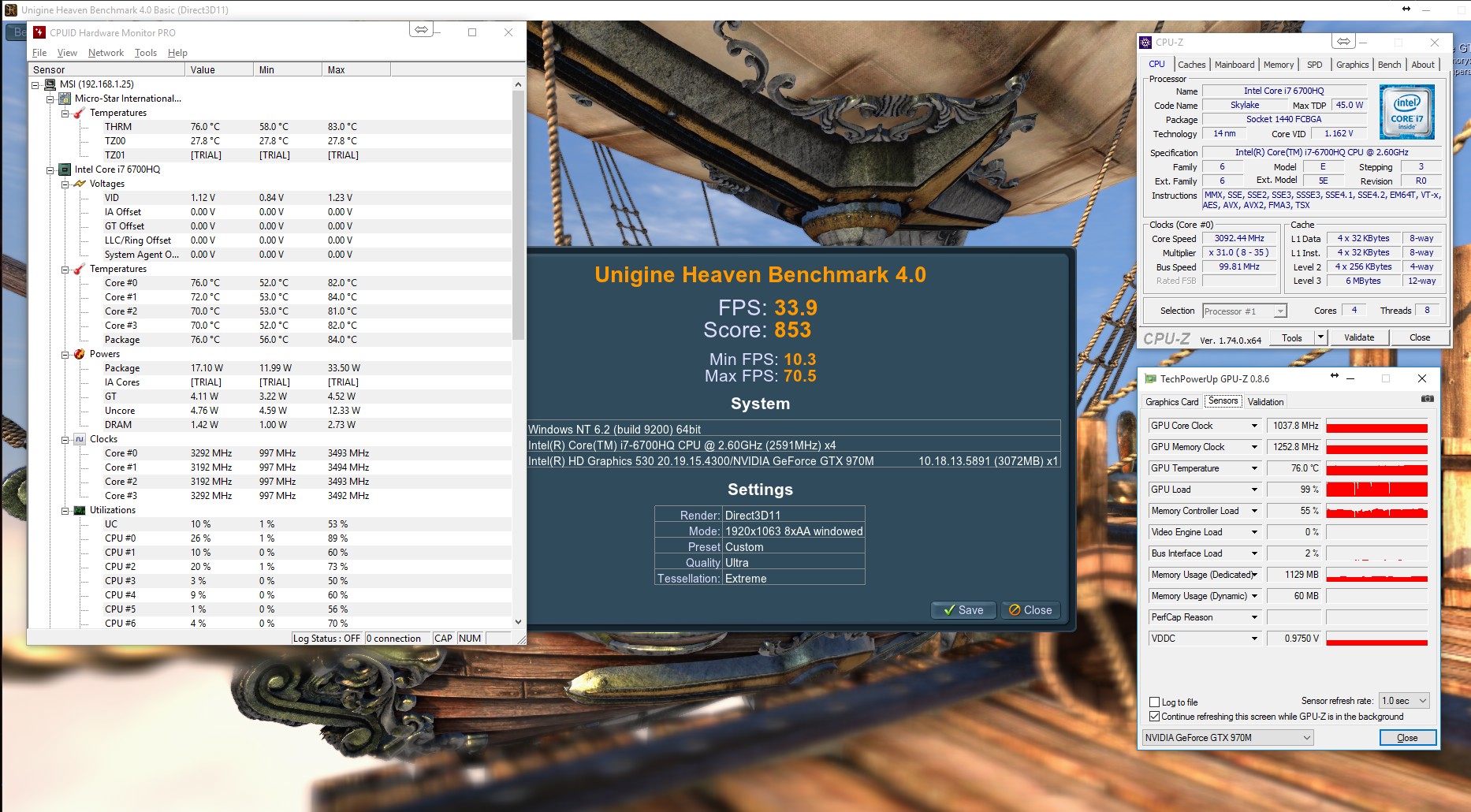Collapse the Voltages tree section

pyautogui.click(x=65, y=184)
